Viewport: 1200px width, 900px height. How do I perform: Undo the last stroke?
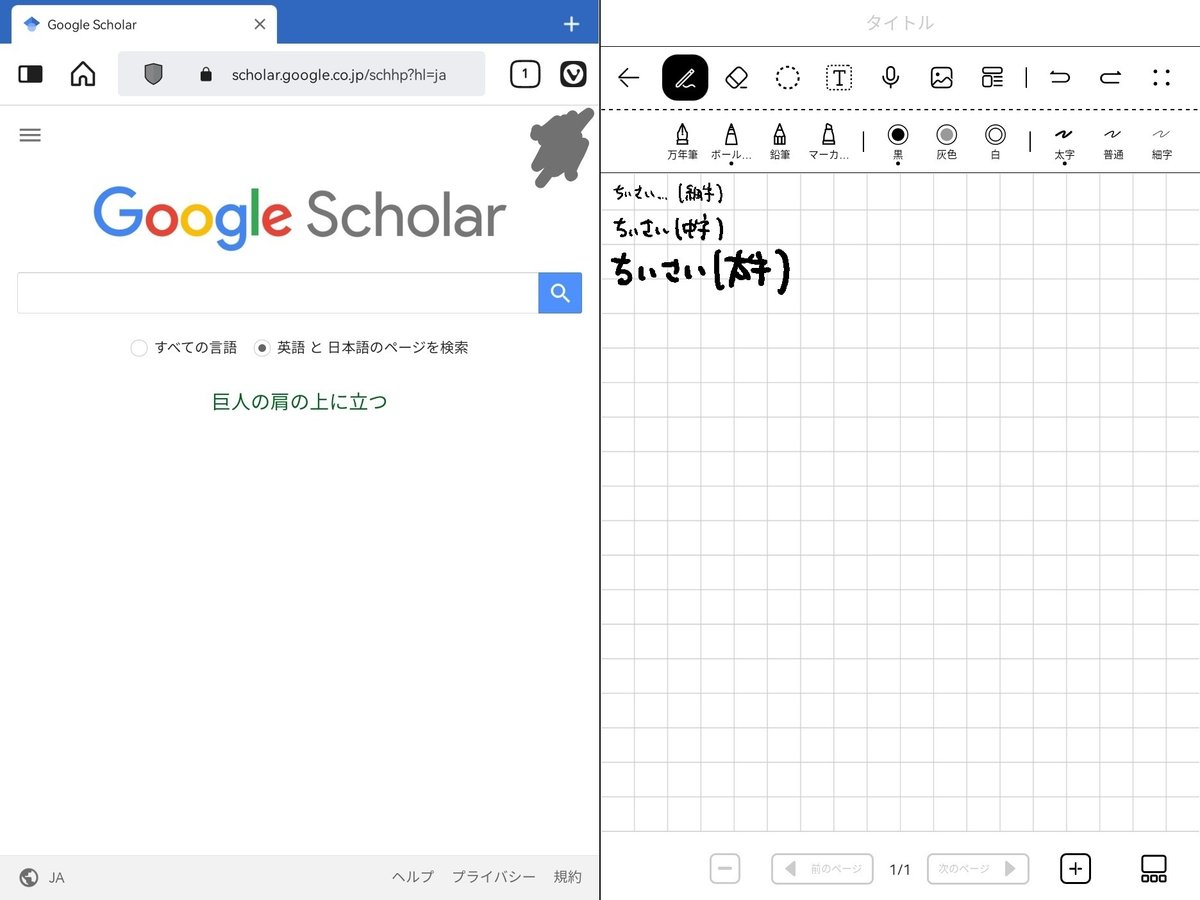click(1060, 78)
